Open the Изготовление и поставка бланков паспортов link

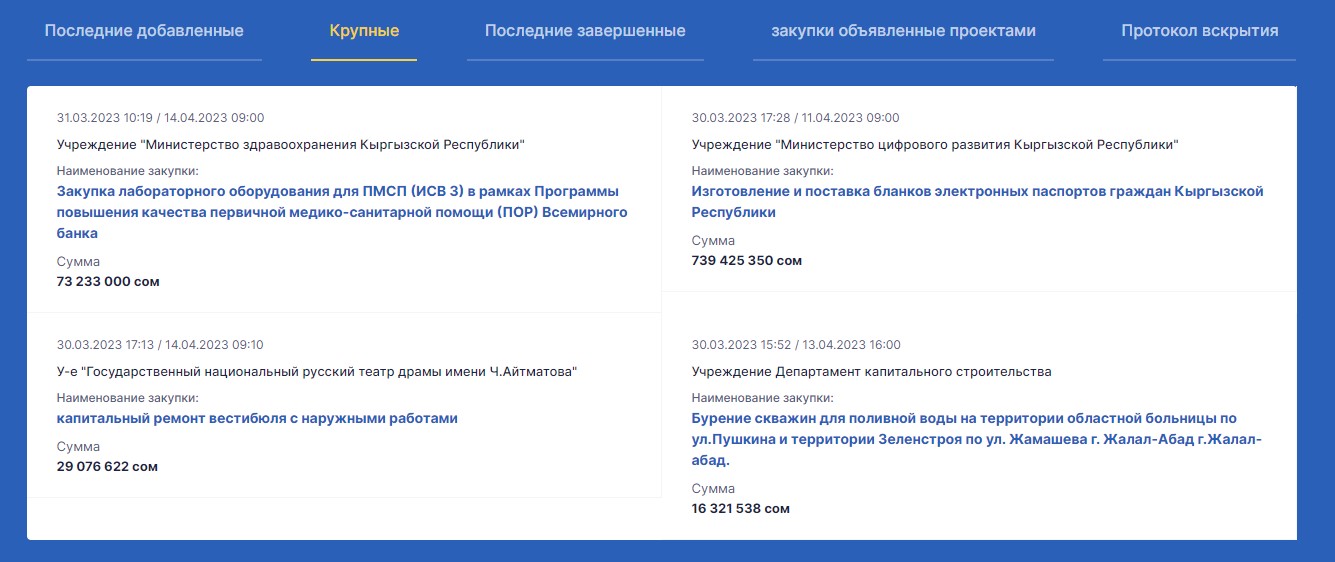coord(978,201)
